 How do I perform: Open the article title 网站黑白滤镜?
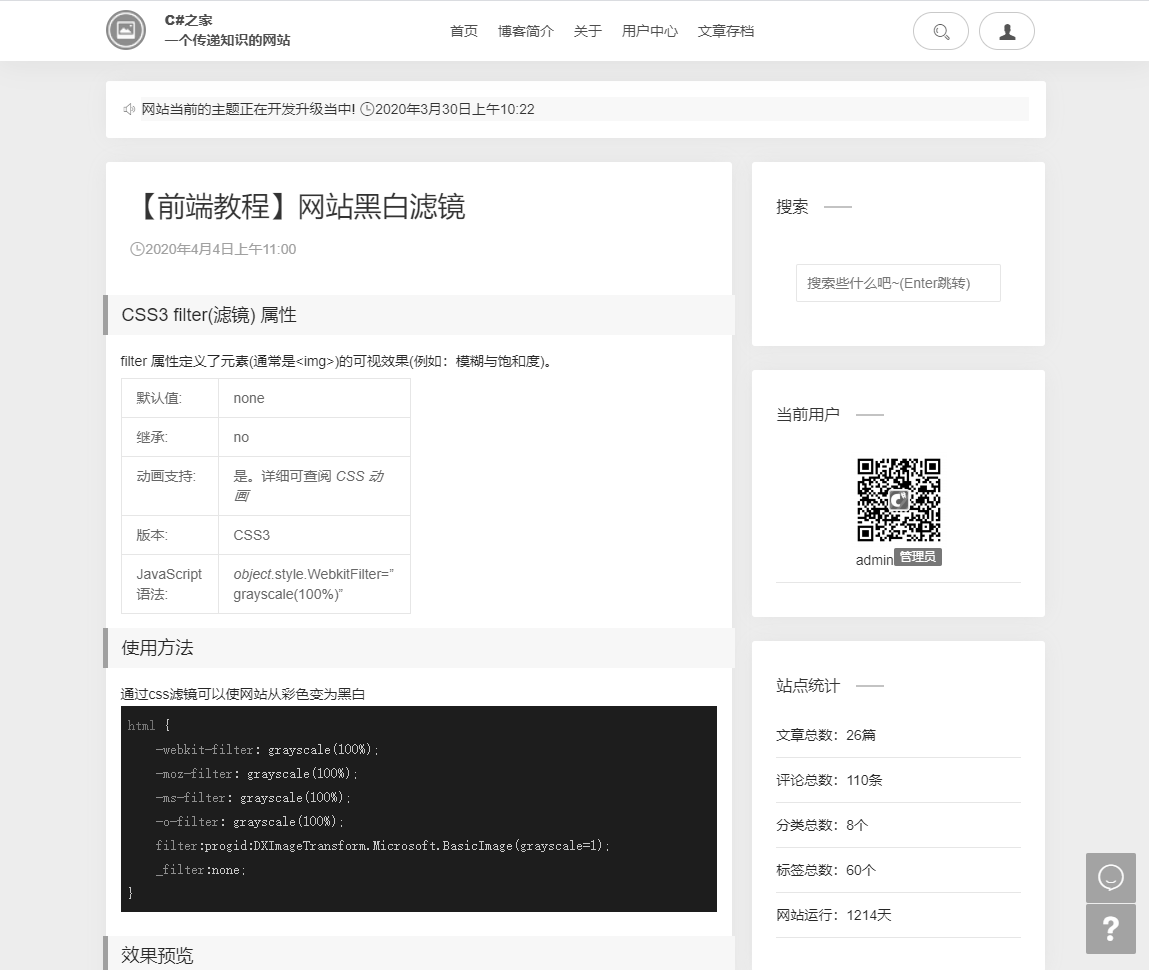tap(299, 207)
